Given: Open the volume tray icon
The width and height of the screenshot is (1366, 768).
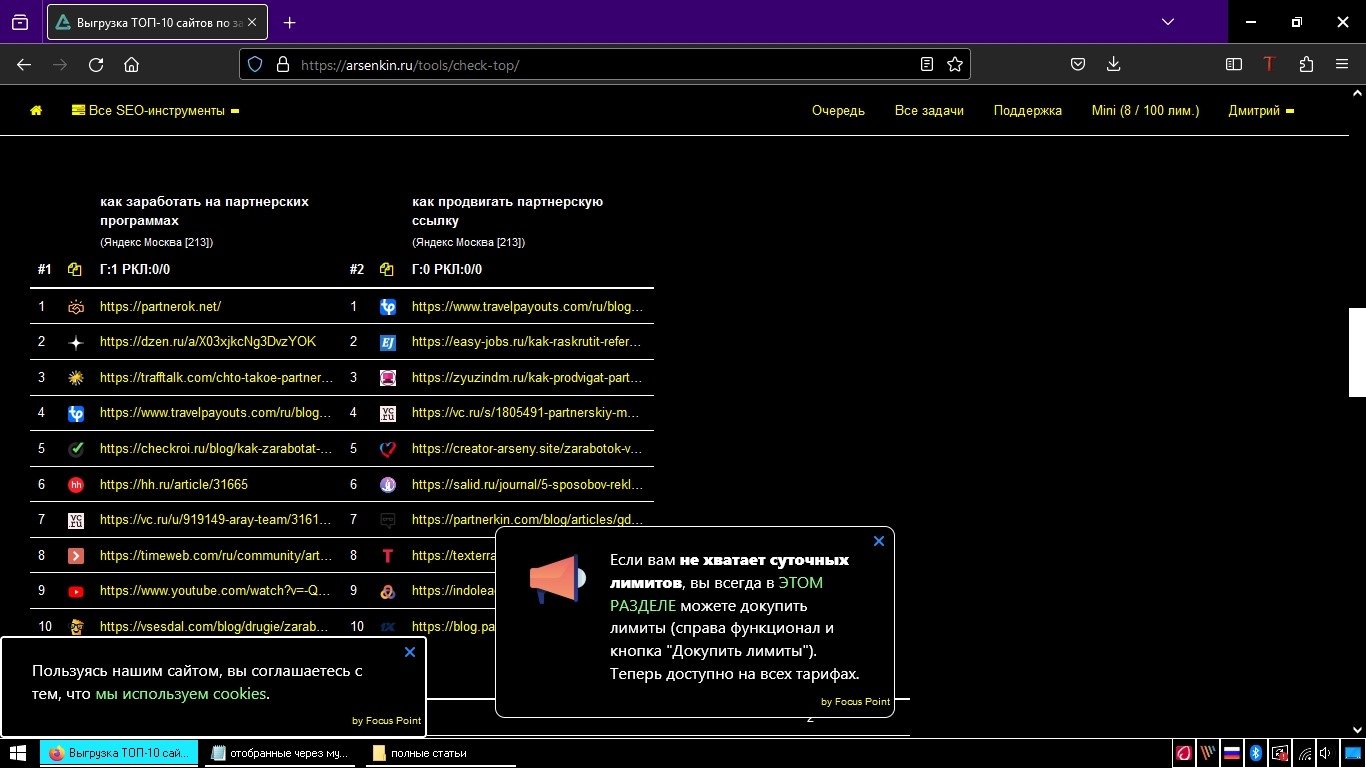Looking at the screenshot, I should point(1325,753).
